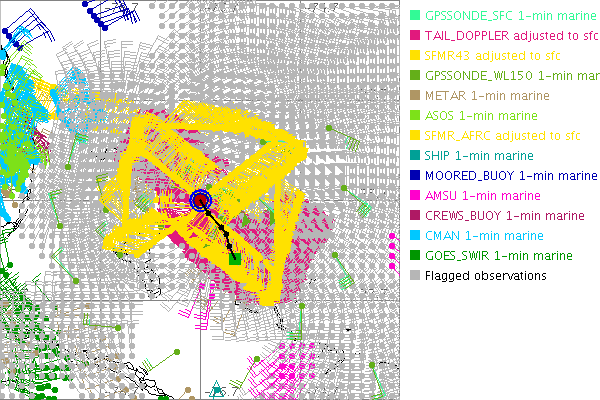Screen dimensions: 600x400
Task: Select the MOORED_BUOY blue legend swatch
Action: [x=414, y=176]
